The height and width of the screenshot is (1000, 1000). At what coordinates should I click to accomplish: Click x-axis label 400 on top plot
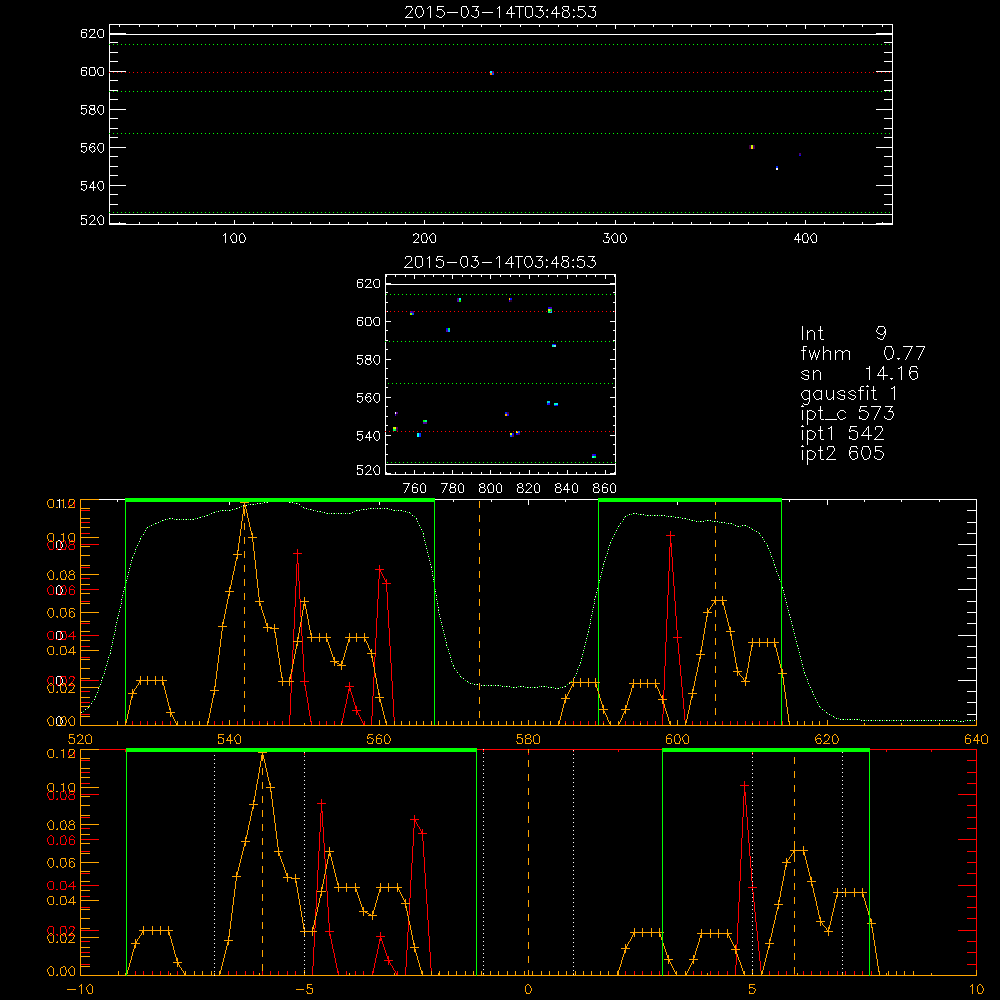(805, 239)
